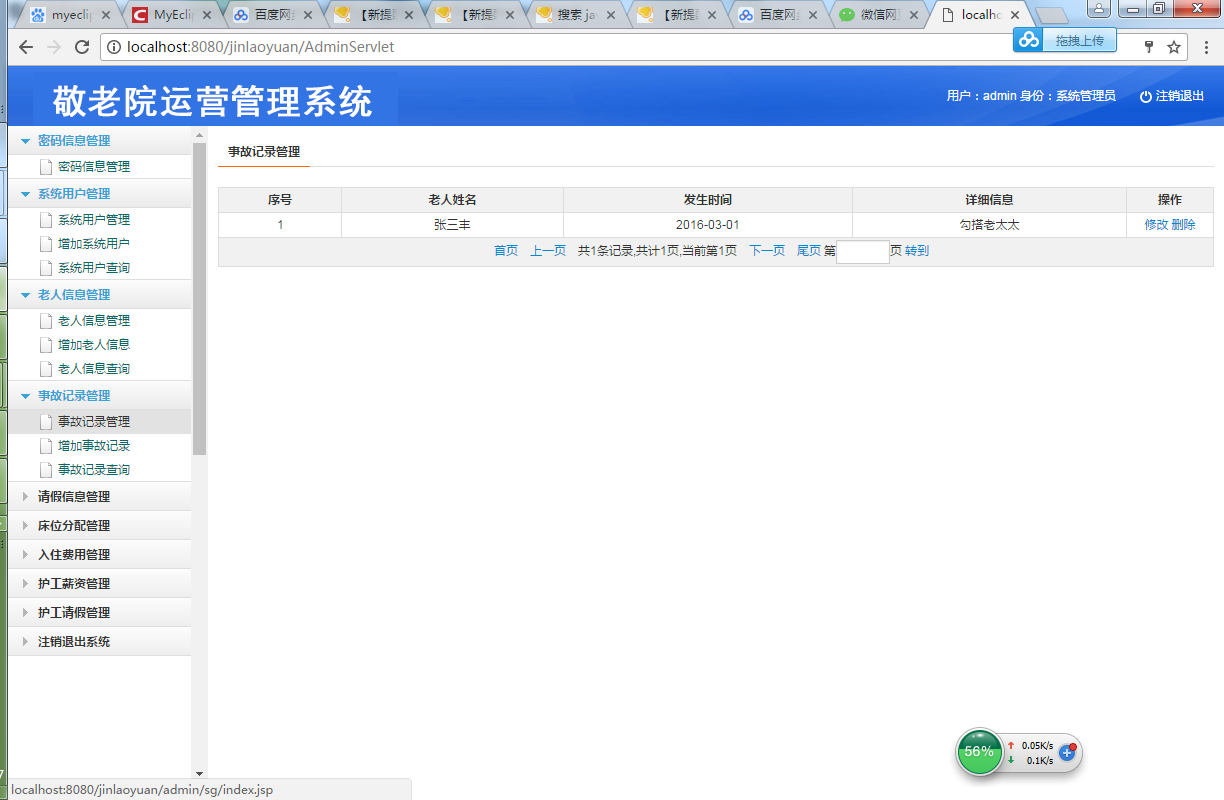This screenshot has width=1224, height=800.
Task: Click the sidebar scroll down arrow
Action: [199, 773]
